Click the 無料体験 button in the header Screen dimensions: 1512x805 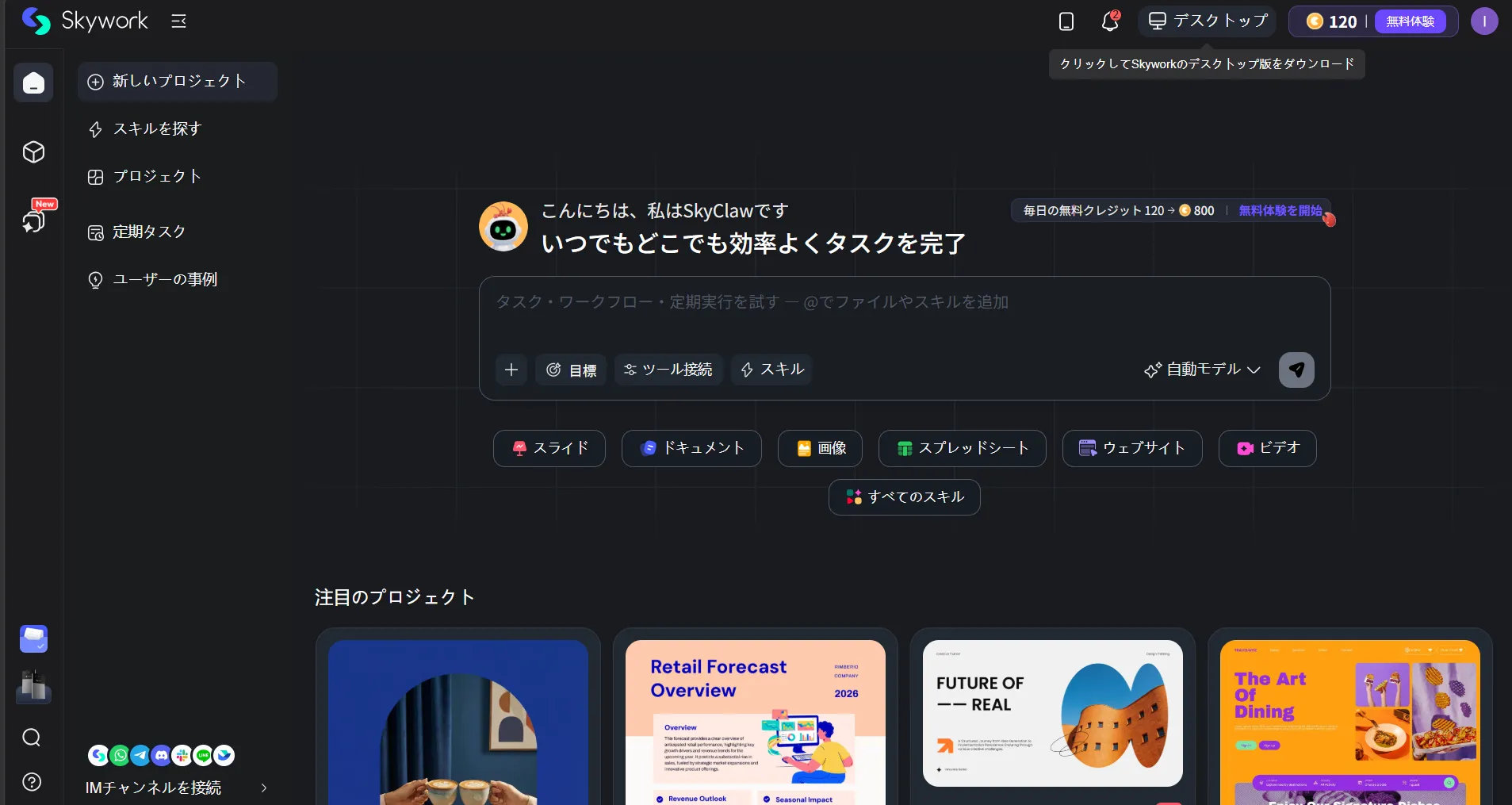point(1410,21)
